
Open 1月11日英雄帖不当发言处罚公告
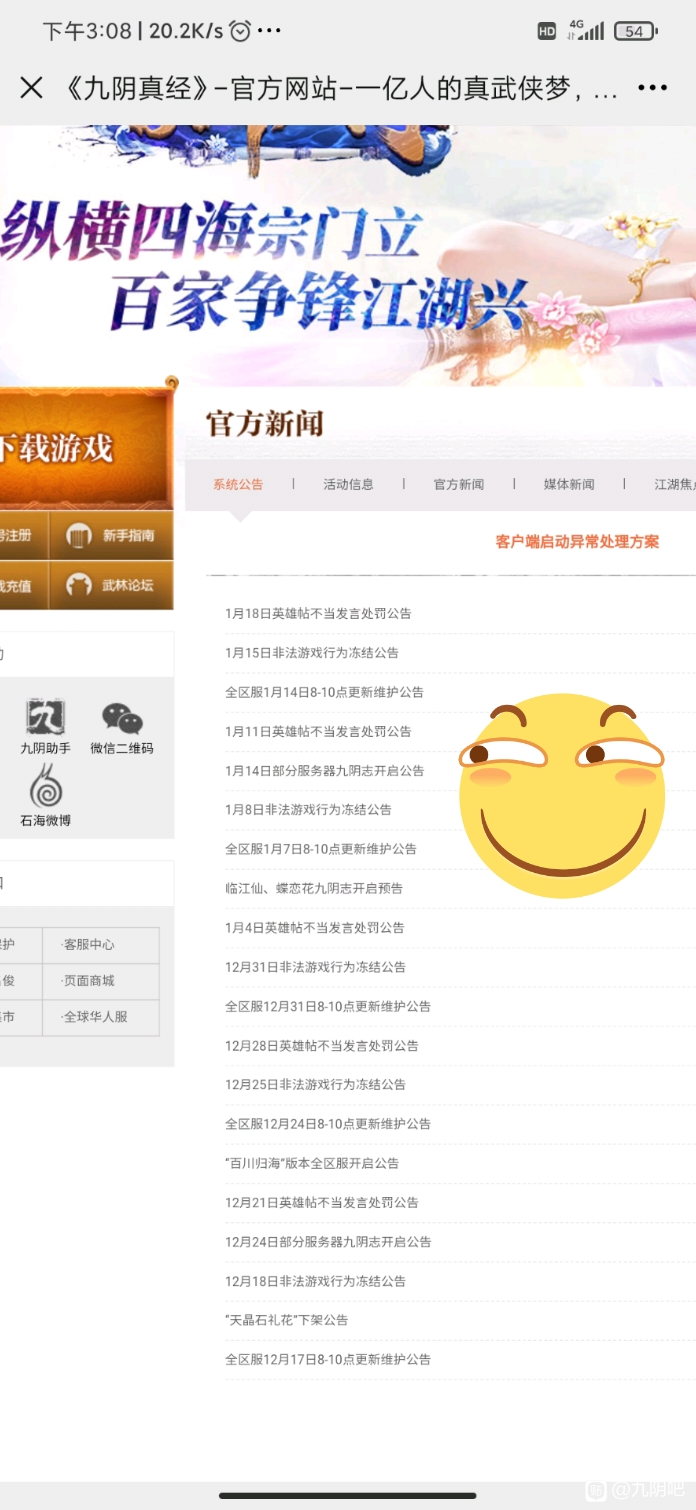click(318, 731)
